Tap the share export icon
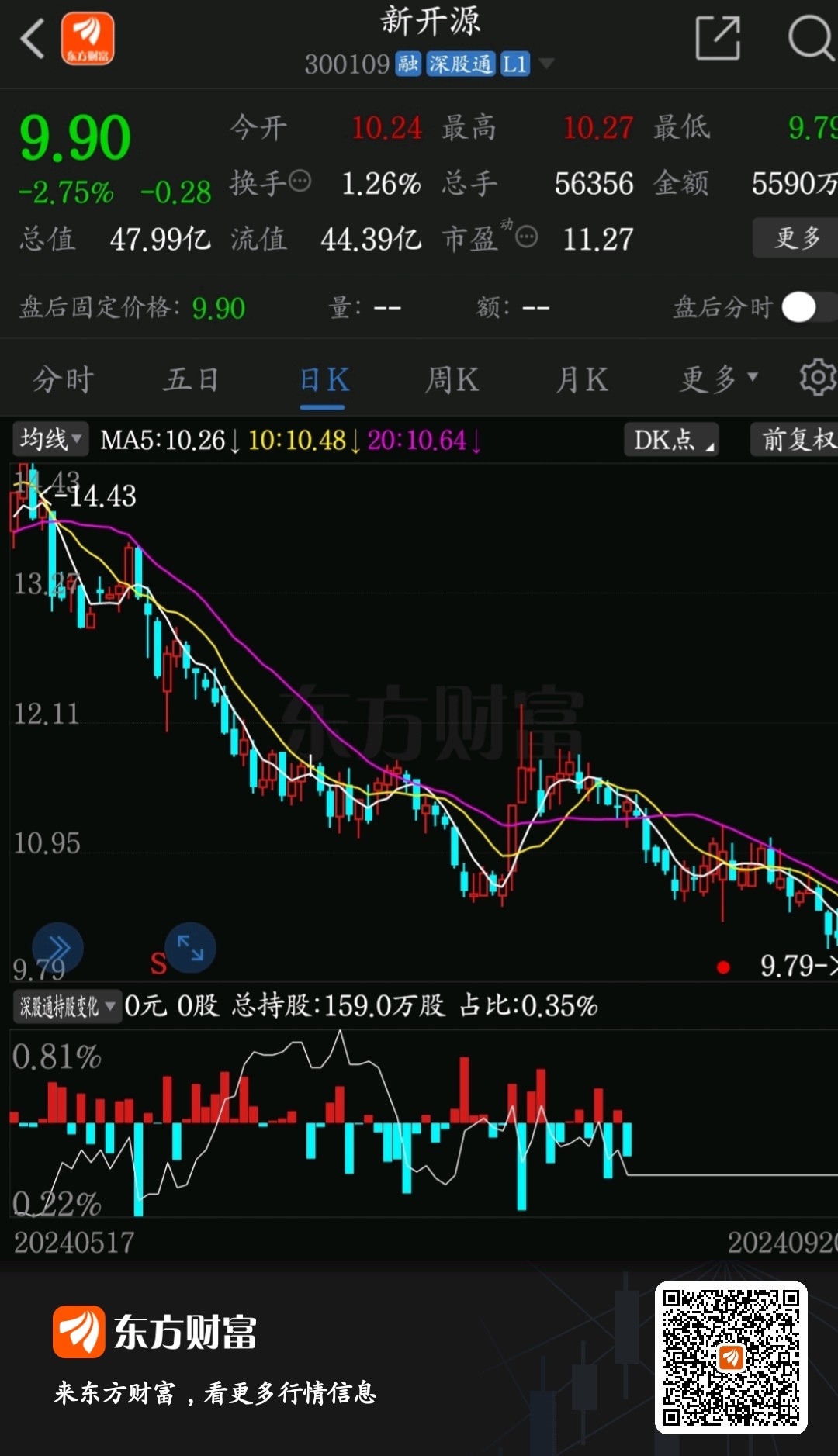Image resolution: width=838 pixels, height=1456 pixels. (x=718, y=37)
